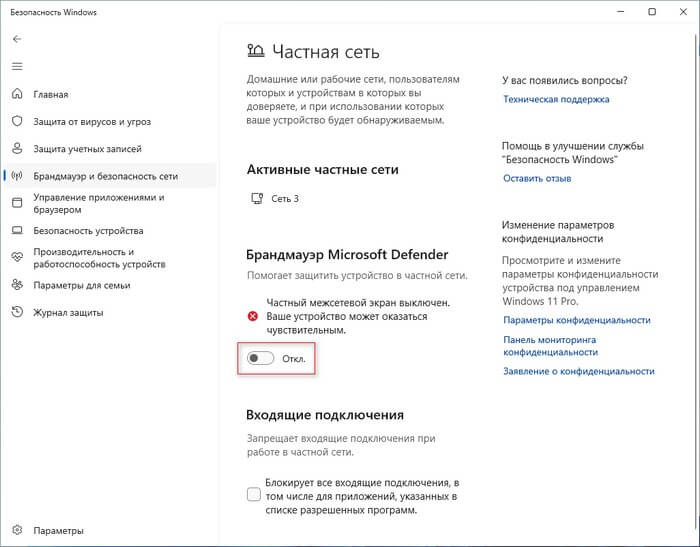Click the Параметры gear icon
700x547 pixels.
pos(17,530)
